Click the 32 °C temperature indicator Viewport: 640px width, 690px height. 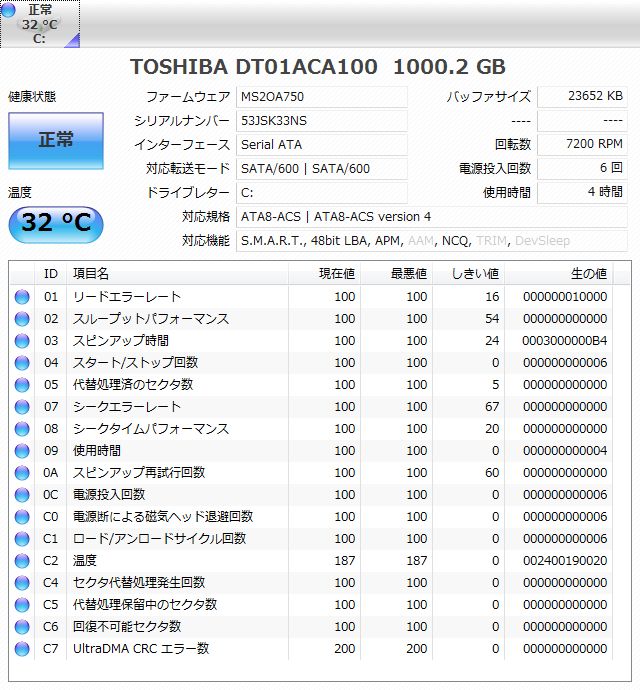point(56,224)
